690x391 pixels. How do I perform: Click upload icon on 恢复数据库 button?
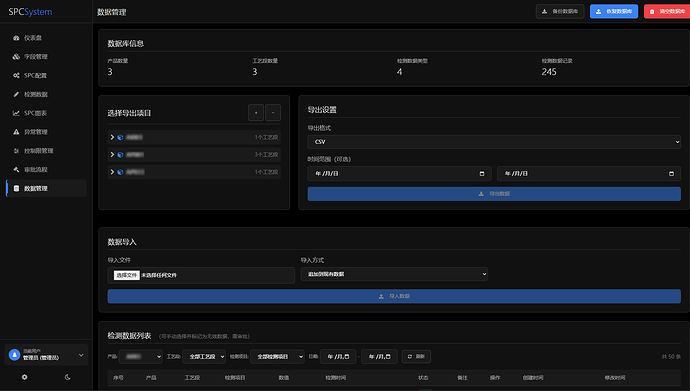(x=598, y=11)
